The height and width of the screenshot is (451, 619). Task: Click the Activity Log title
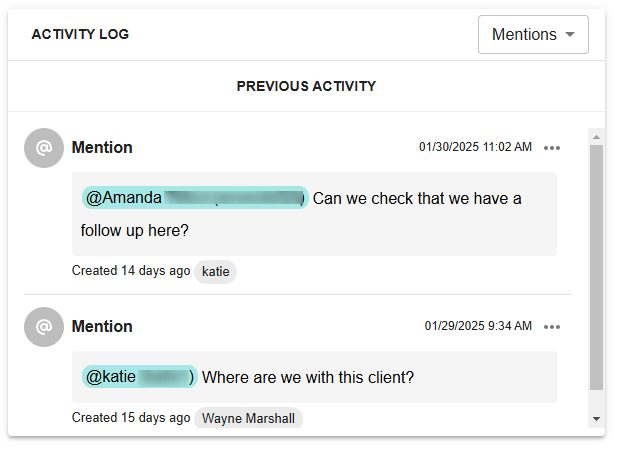pyautogui.click(x=81, y=34)
